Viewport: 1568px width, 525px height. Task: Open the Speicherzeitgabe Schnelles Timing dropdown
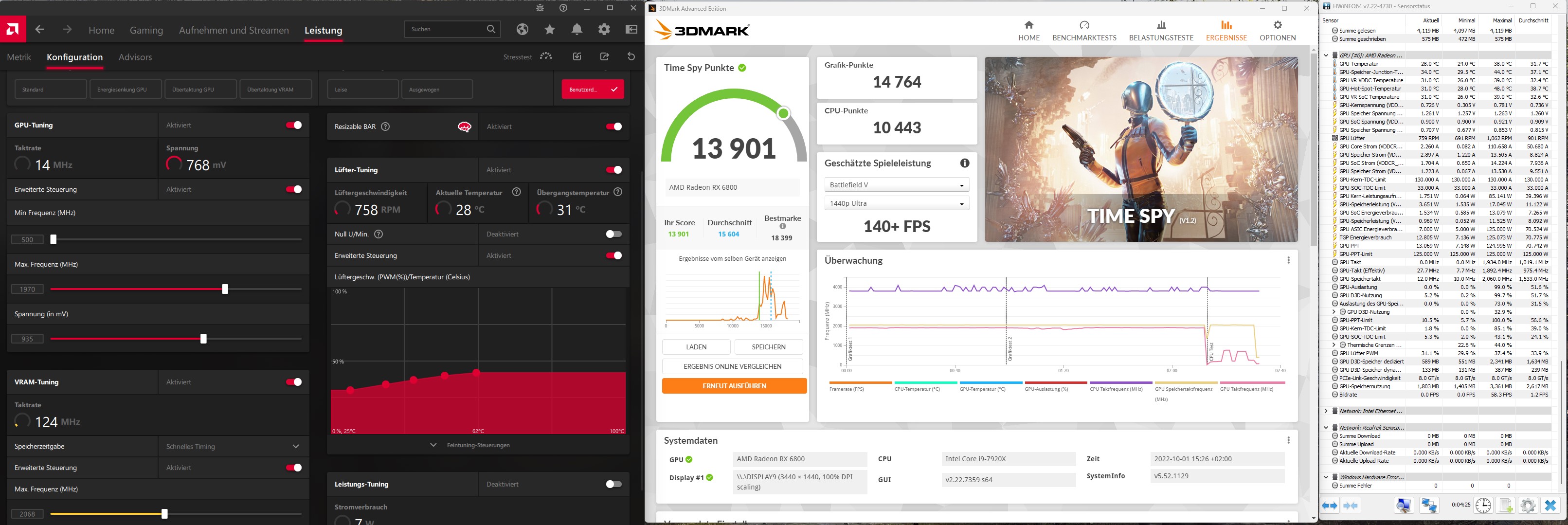(x=234, y=447)
